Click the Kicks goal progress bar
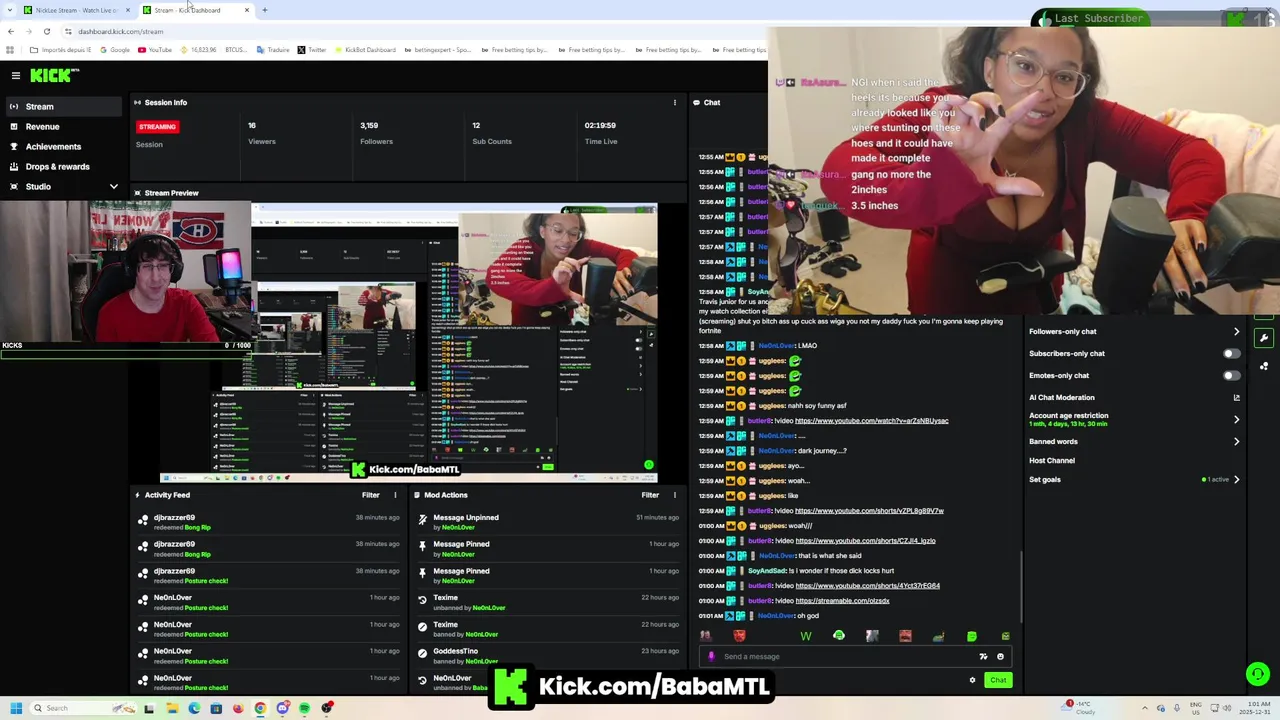1280x720 pixels. [x=125, y=354]
